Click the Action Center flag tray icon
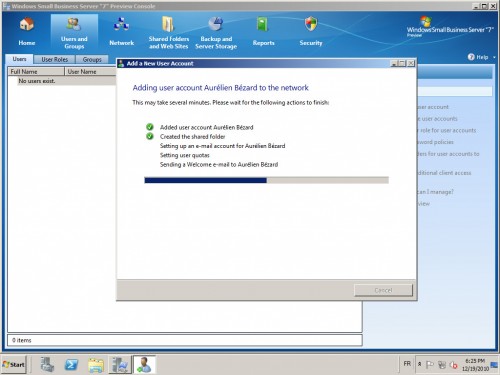Image resolution: width=500 pixels, height=375 pixels. pos(430,365)
